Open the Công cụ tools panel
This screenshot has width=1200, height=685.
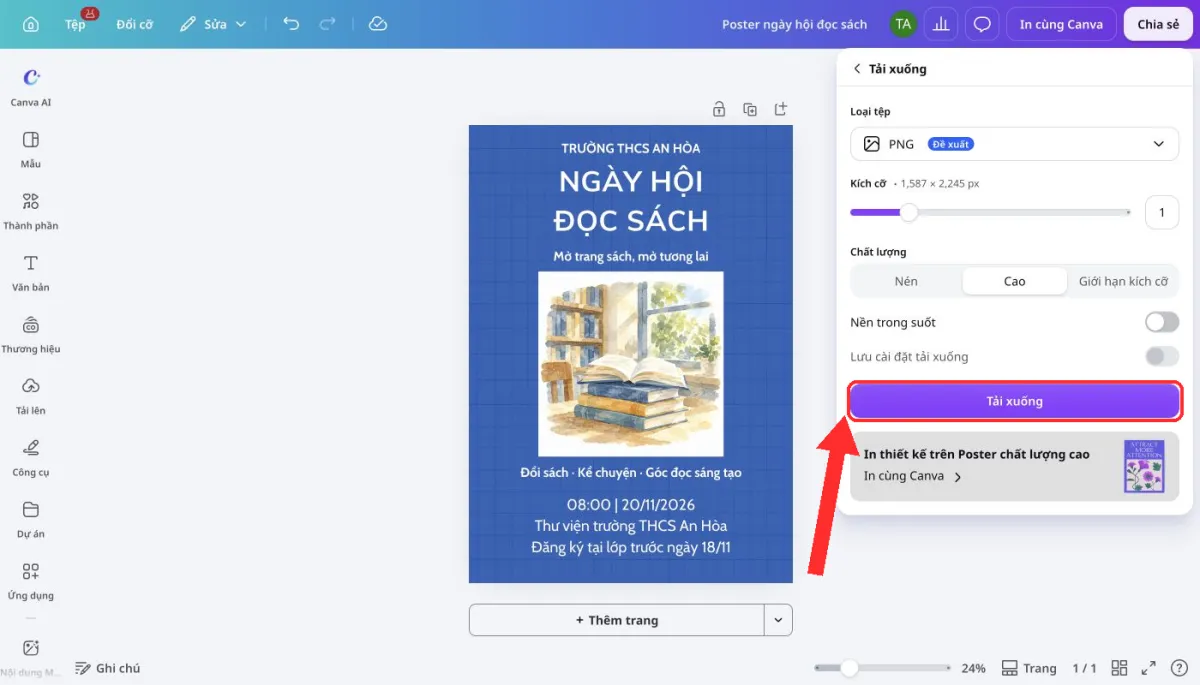[x=31, y=457]
